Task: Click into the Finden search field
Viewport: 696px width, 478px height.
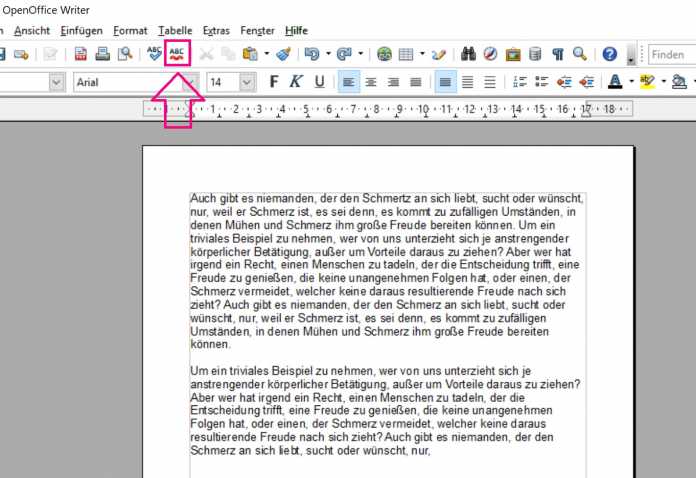Action: 670,54
